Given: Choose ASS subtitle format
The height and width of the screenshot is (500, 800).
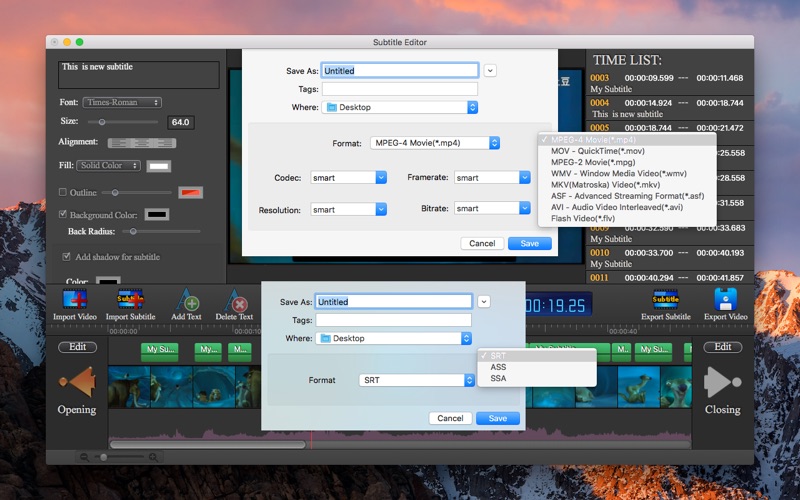Looking at the screenshot, I should click(x=537, y=367).
